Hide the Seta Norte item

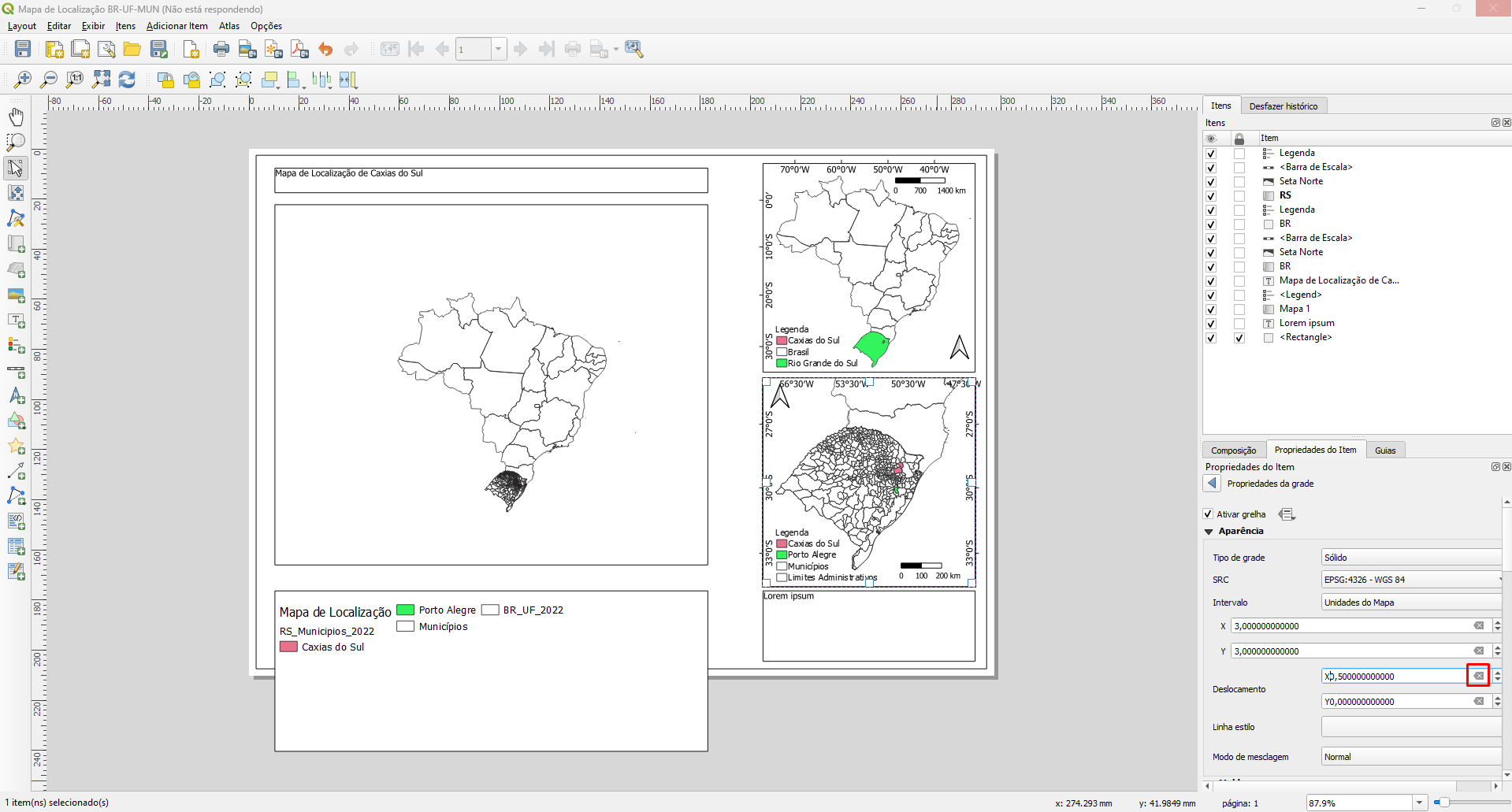pyautogui.click(x=1211, y=181)
